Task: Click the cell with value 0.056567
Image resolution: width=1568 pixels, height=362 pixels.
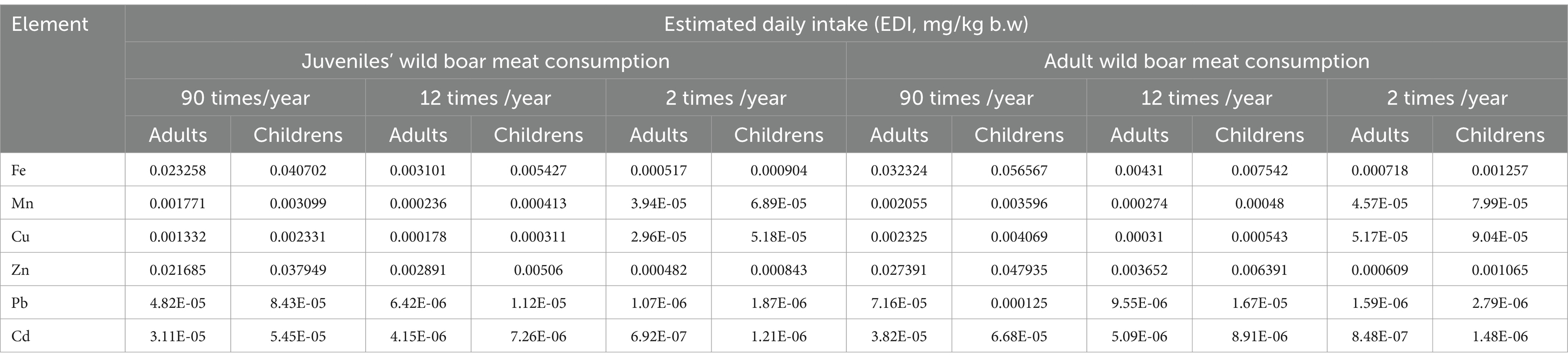Action: [1019, 170]
